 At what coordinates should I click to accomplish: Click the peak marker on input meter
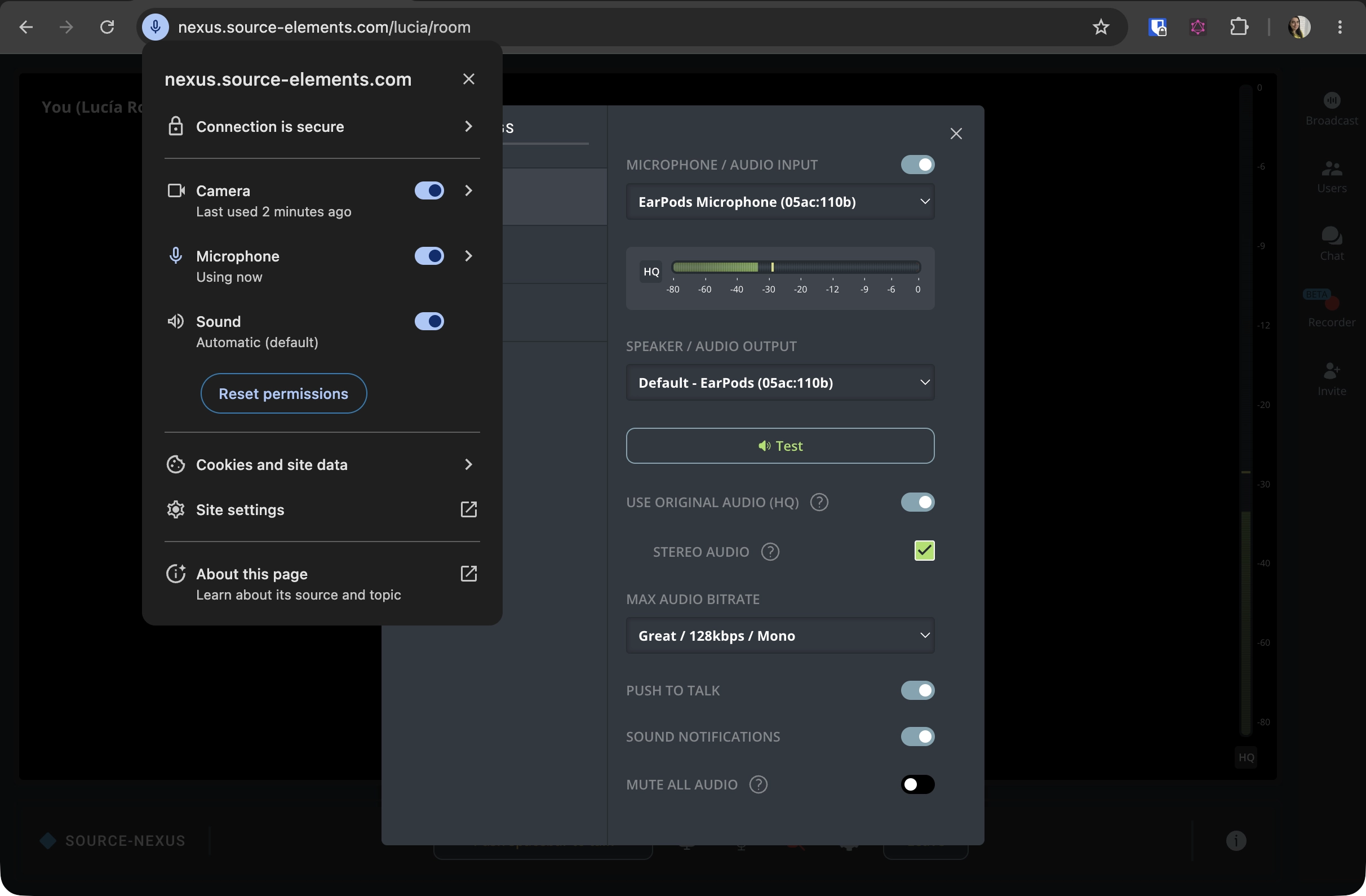(772, 267)
